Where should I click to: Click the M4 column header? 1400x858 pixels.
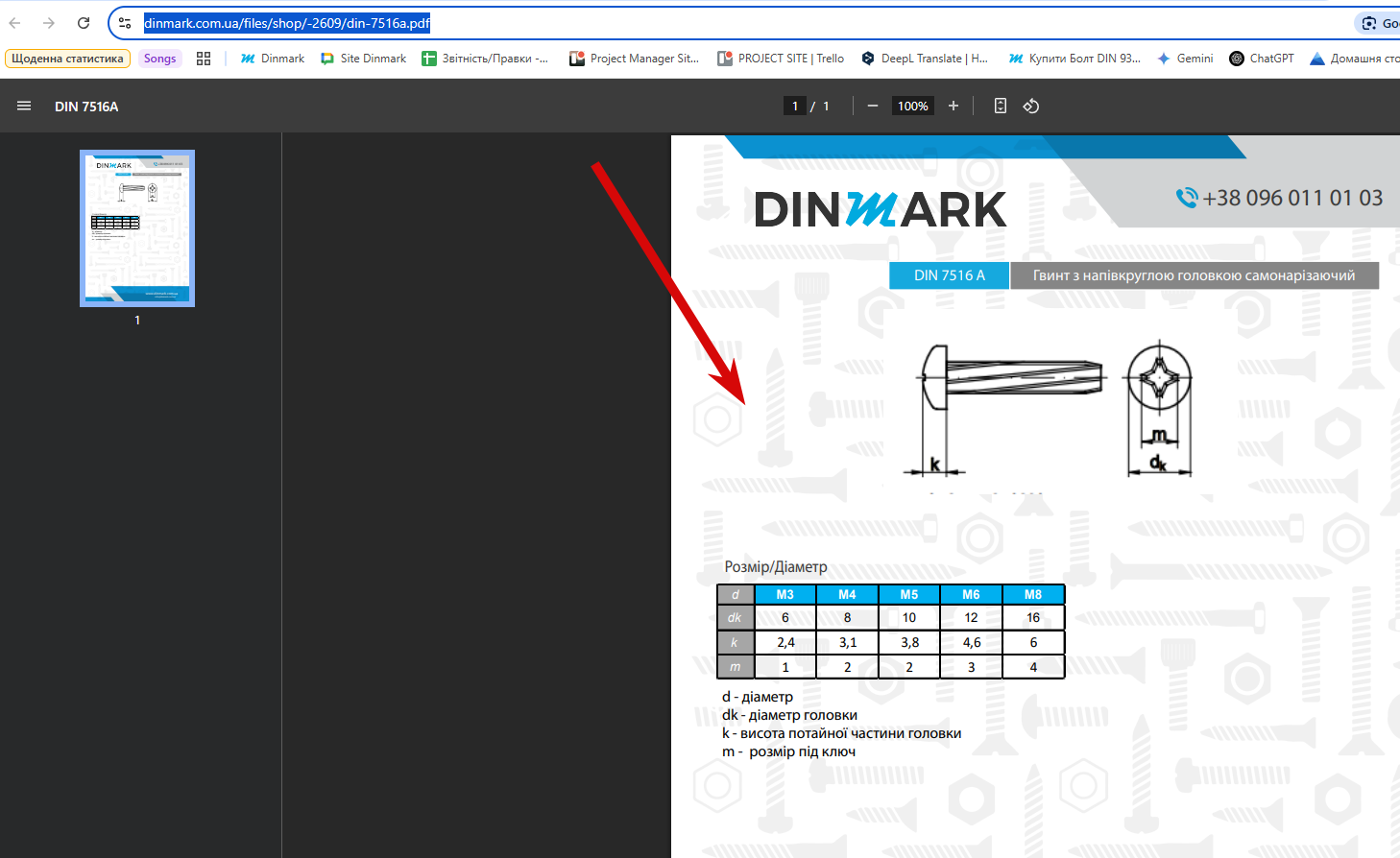[x=847, y=595]
